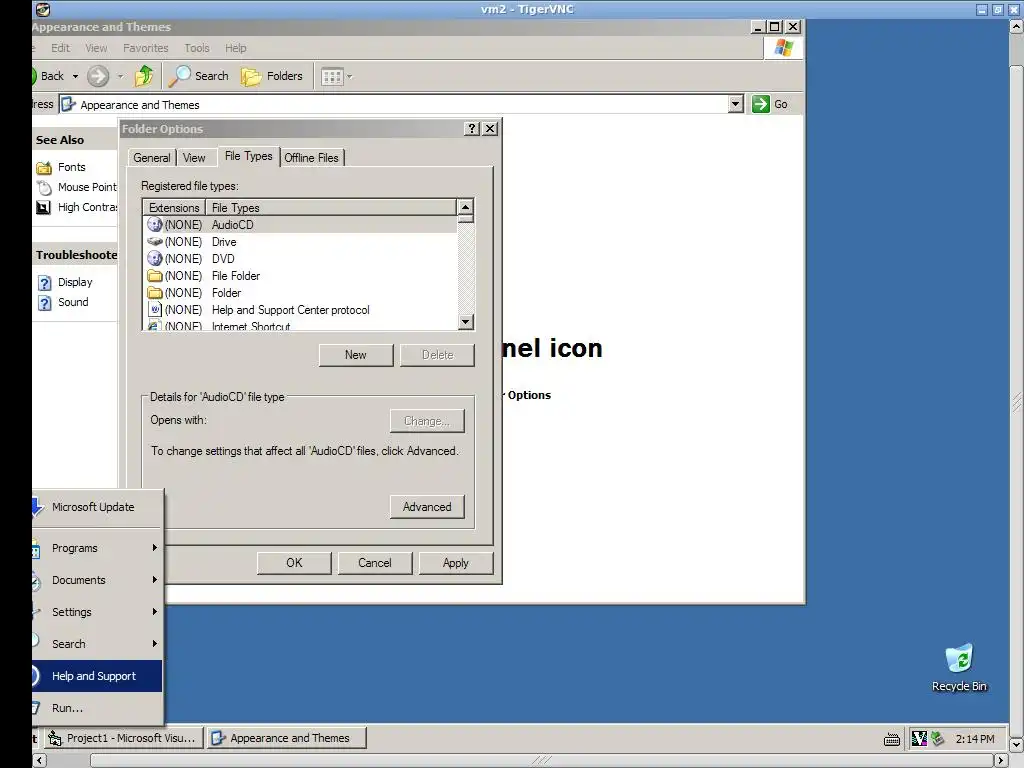Open the Edit menu

tap(60, 48)
